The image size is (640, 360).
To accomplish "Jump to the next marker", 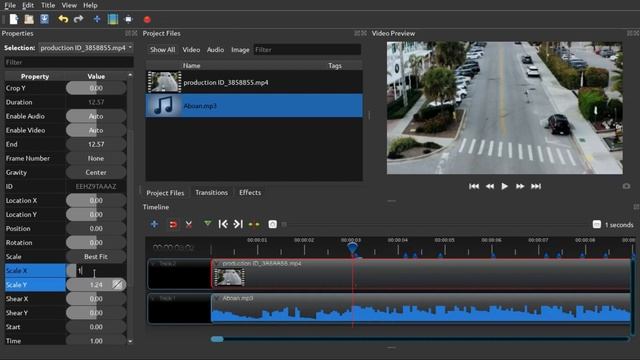I will point(238,224).
